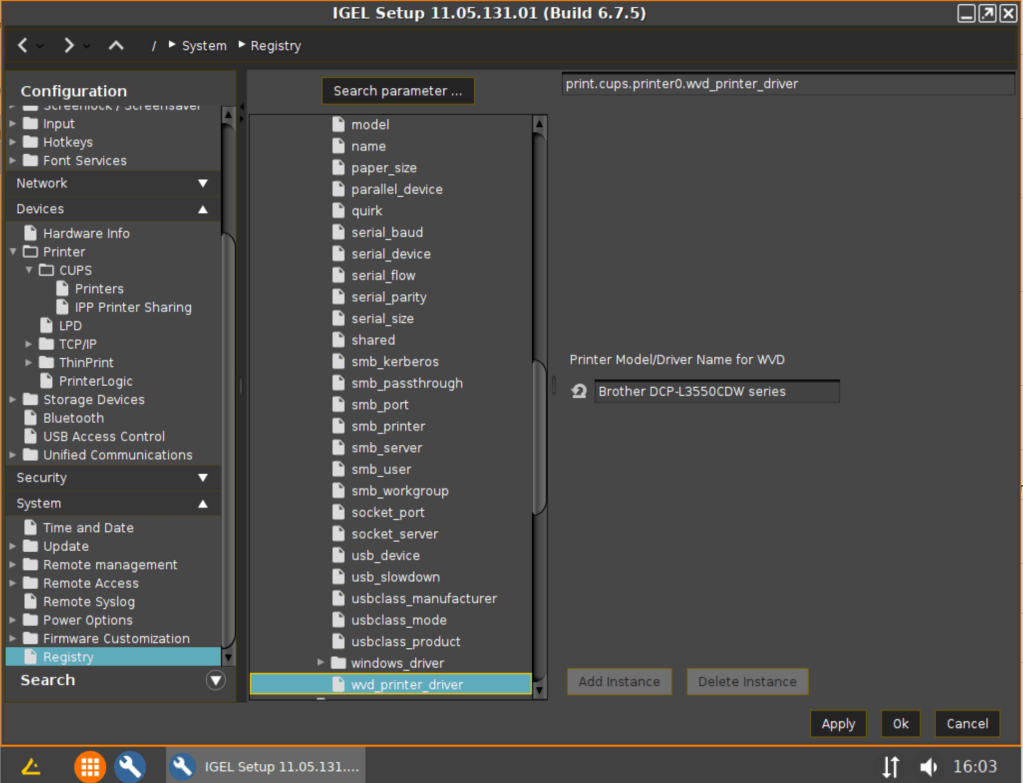Viewport: 1023px width, 783px height.
Task: Expand the Security section
Action: click(203, 478)
